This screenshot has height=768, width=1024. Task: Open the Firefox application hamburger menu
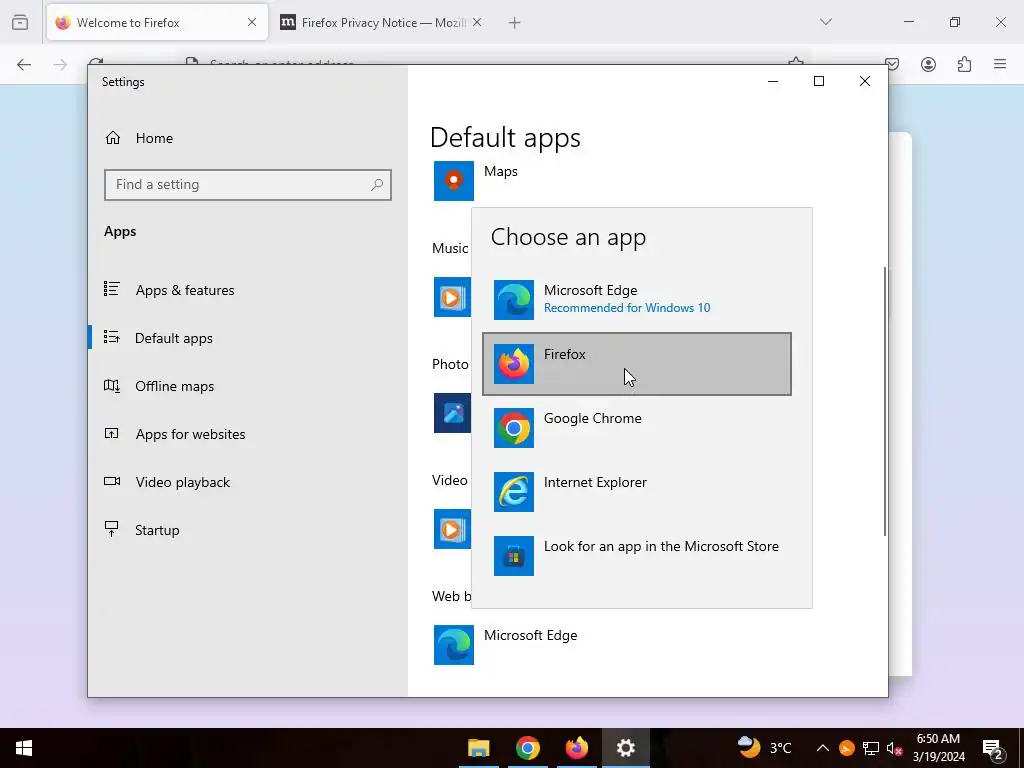[1000, 64]
